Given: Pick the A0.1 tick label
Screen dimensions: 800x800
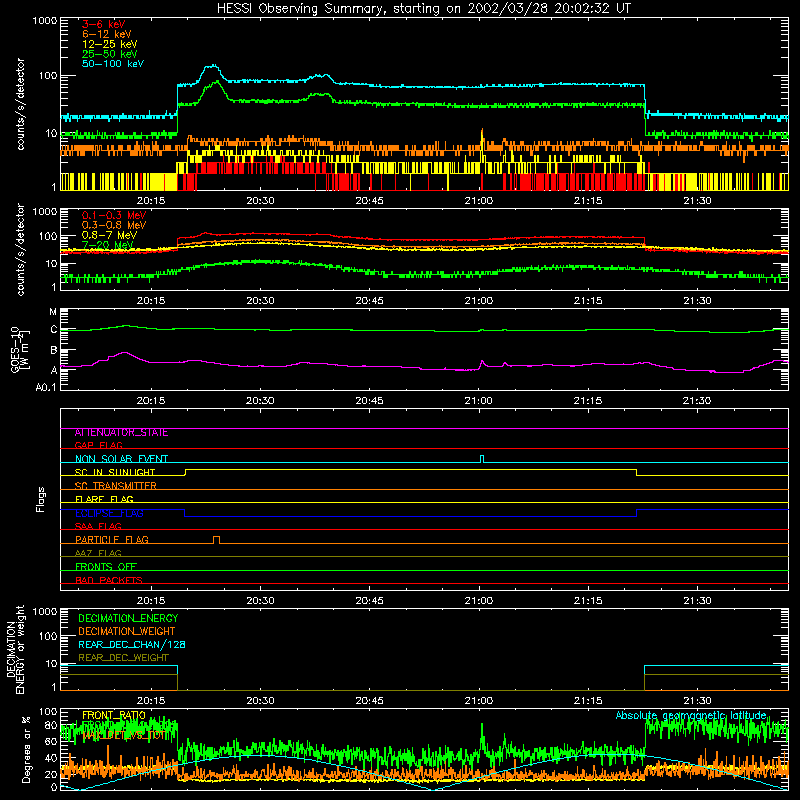Looking at the screenshot, I should coord(46,387).
